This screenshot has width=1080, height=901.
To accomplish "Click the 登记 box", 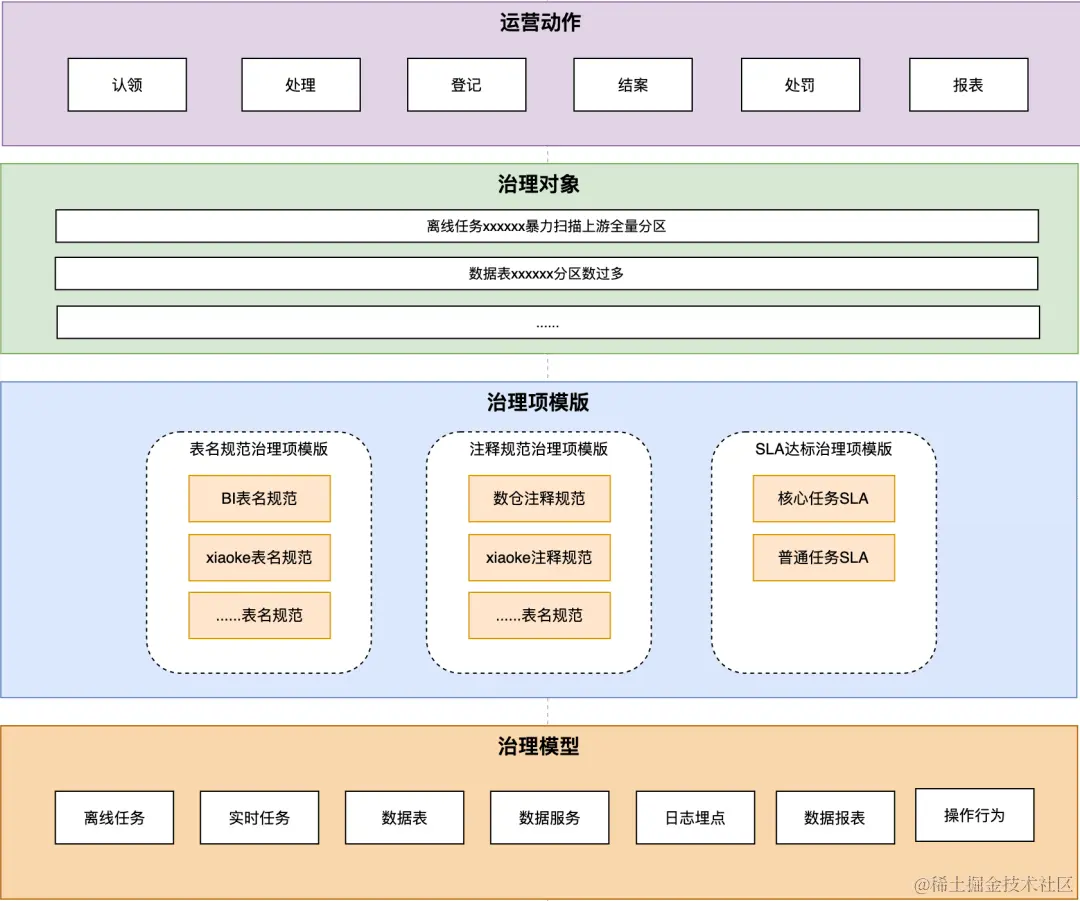I will pyautogui.click(x=466, y=85).
